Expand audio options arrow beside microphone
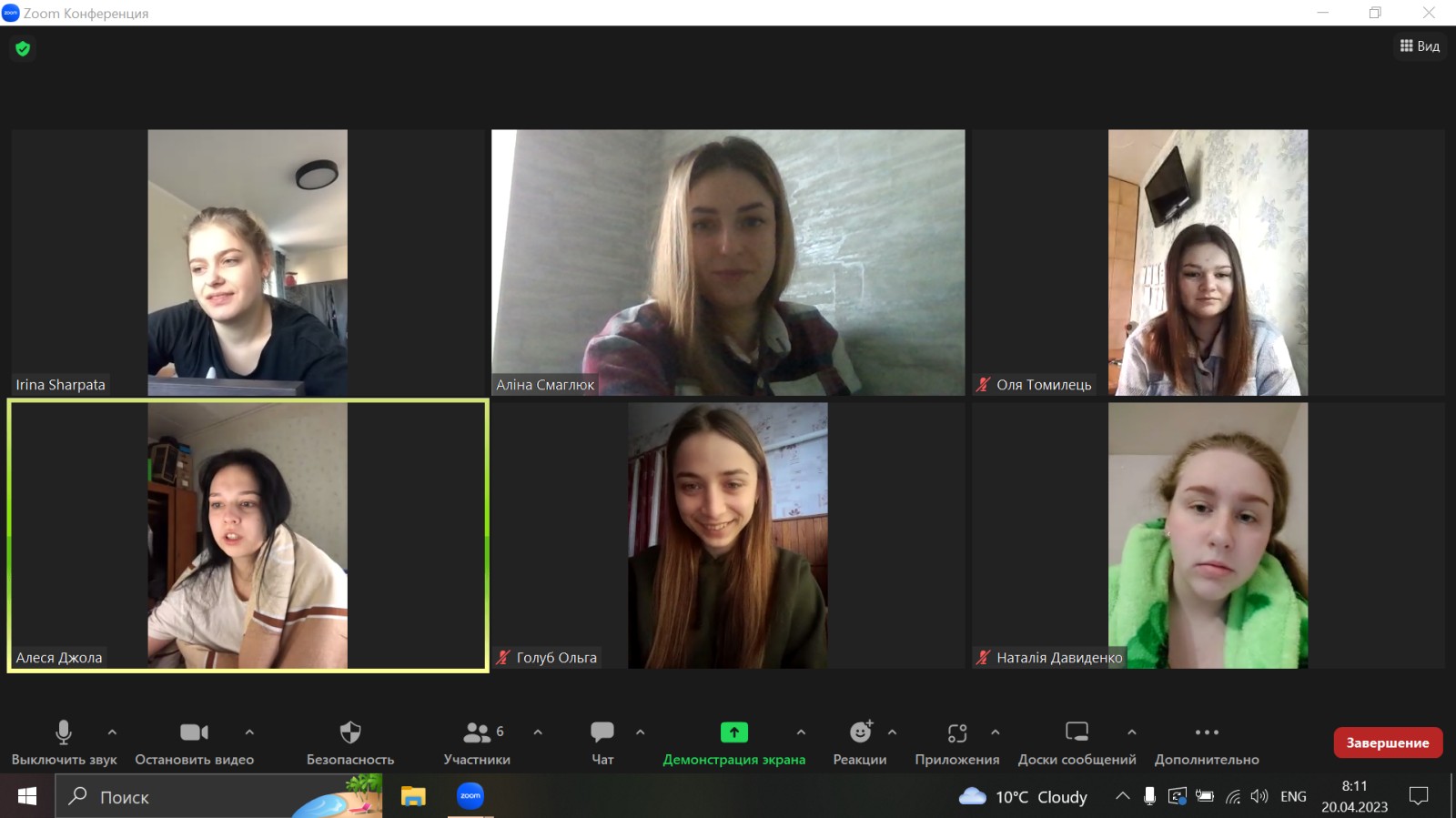Viewport: 1456px width, 818px height. (112, 732)
